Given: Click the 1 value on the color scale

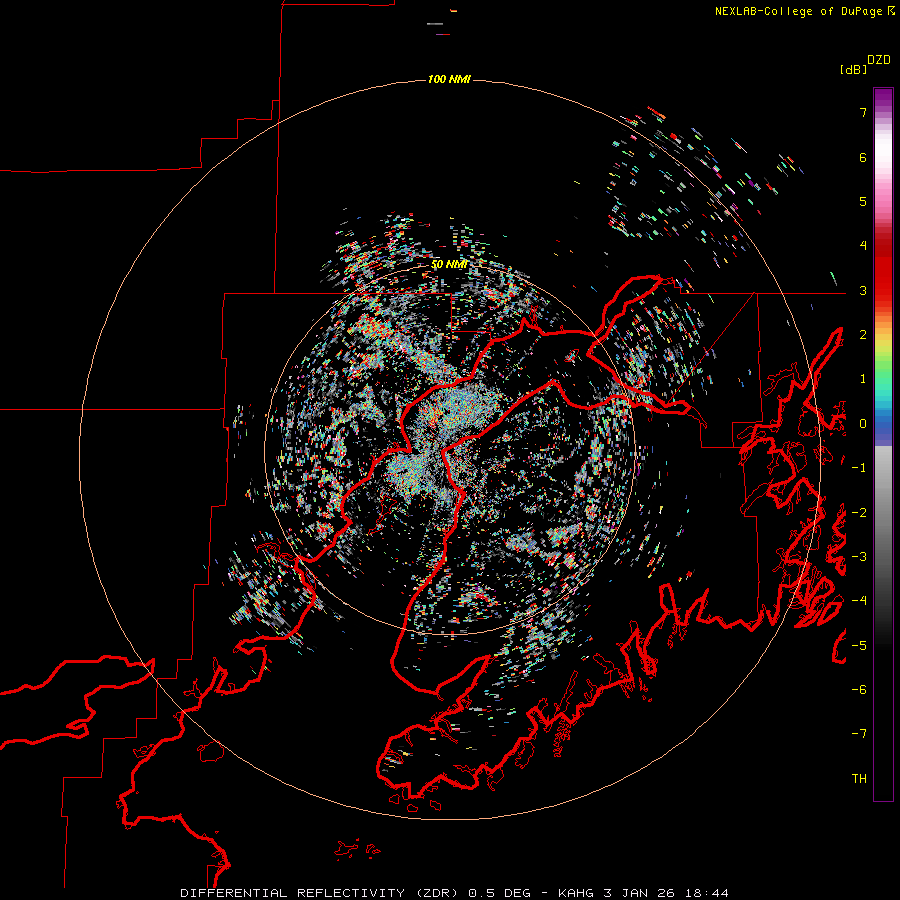Looking at the screenshot, I should tap(863, 379).
